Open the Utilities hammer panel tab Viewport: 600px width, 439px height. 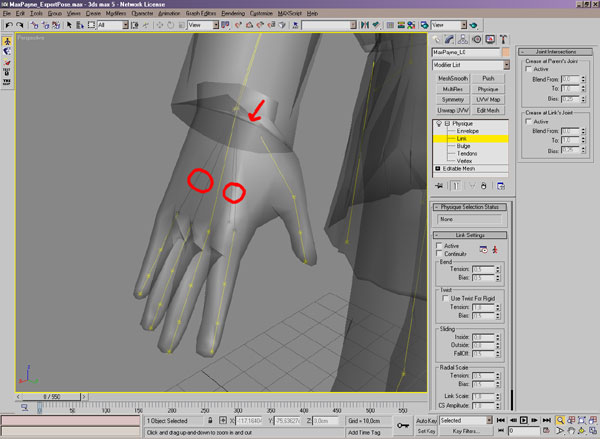[504, 39]
